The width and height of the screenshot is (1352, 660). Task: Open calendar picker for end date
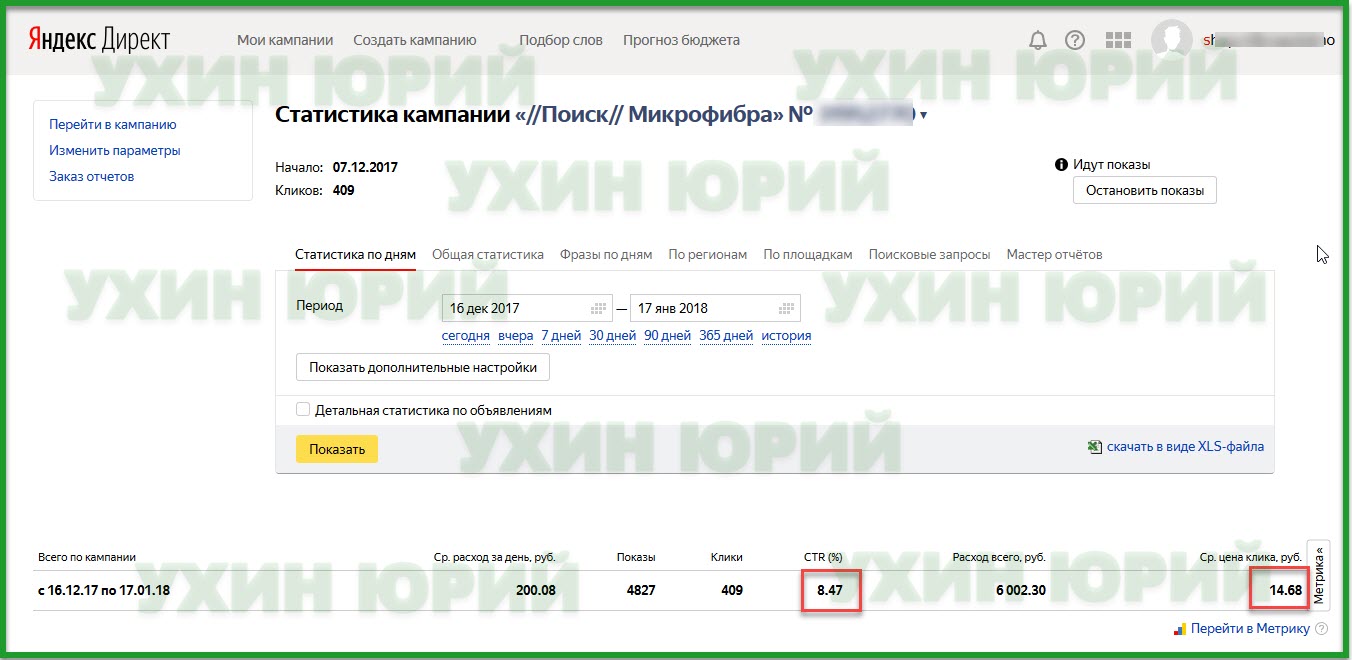(x=787, y=308)
